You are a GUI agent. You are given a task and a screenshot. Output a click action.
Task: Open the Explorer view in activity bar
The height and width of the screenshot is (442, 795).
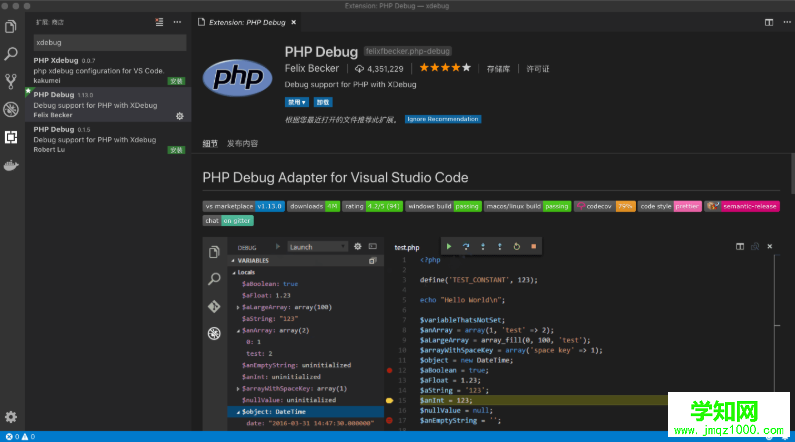(11, 26)
